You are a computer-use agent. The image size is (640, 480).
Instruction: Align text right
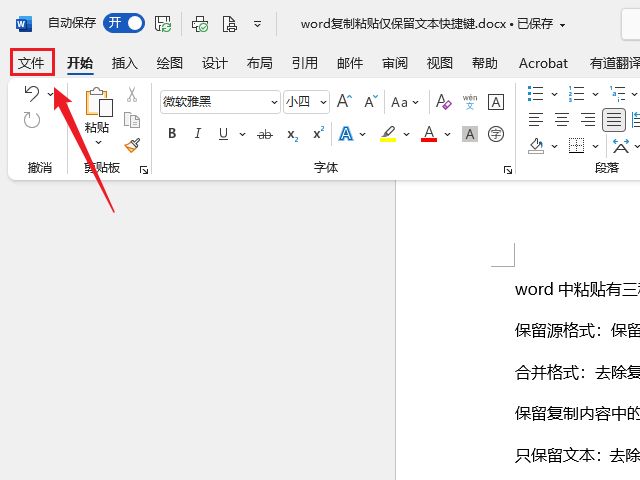click(x=588, y=120)
